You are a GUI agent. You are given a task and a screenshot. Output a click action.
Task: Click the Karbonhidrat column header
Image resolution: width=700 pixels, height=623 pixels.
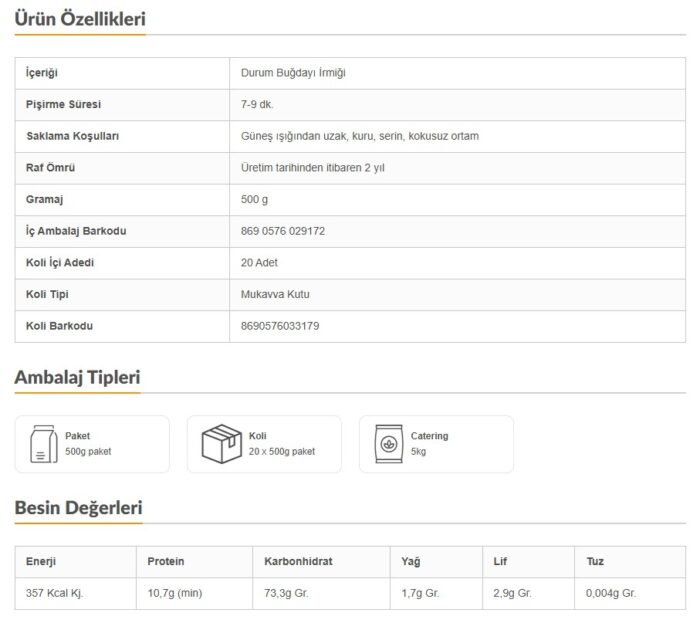click(x=298, y=561)
